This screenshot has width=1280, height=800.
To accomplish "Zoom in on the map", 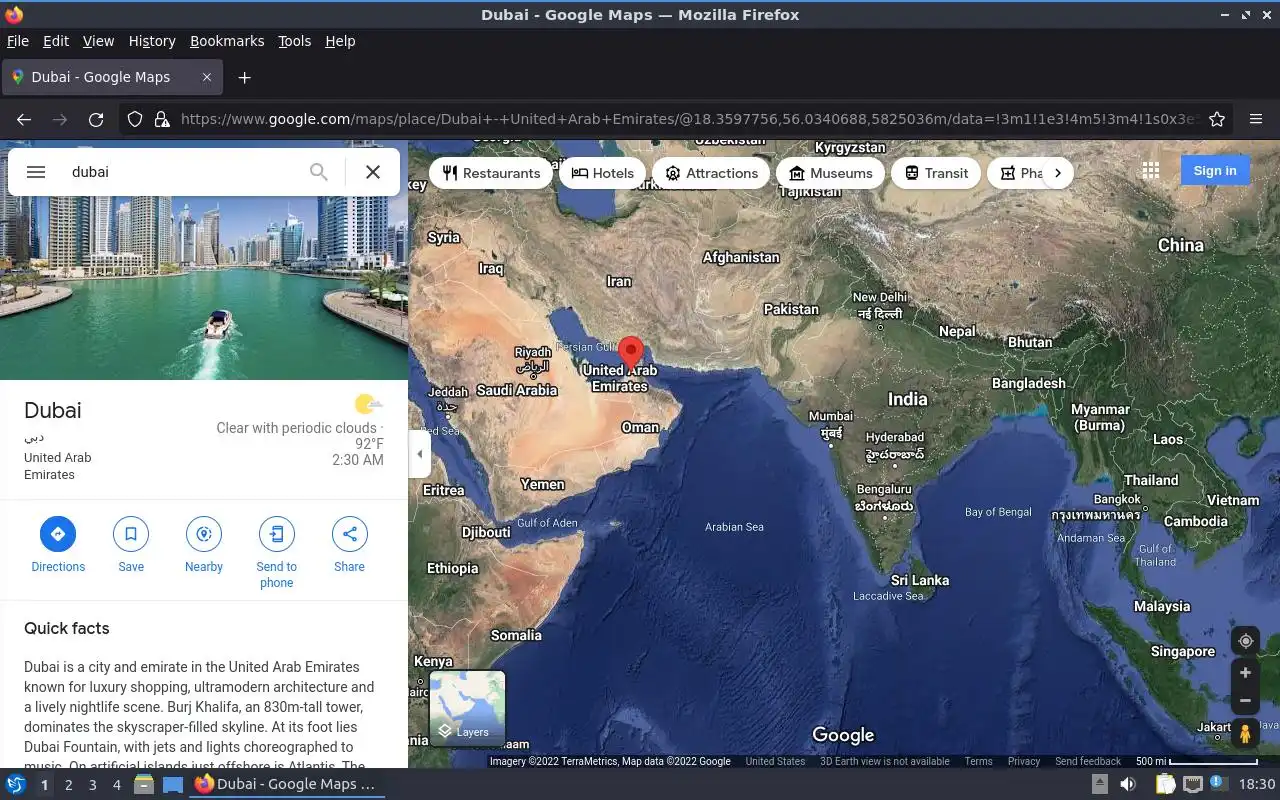I will [x=1245, y=673].
